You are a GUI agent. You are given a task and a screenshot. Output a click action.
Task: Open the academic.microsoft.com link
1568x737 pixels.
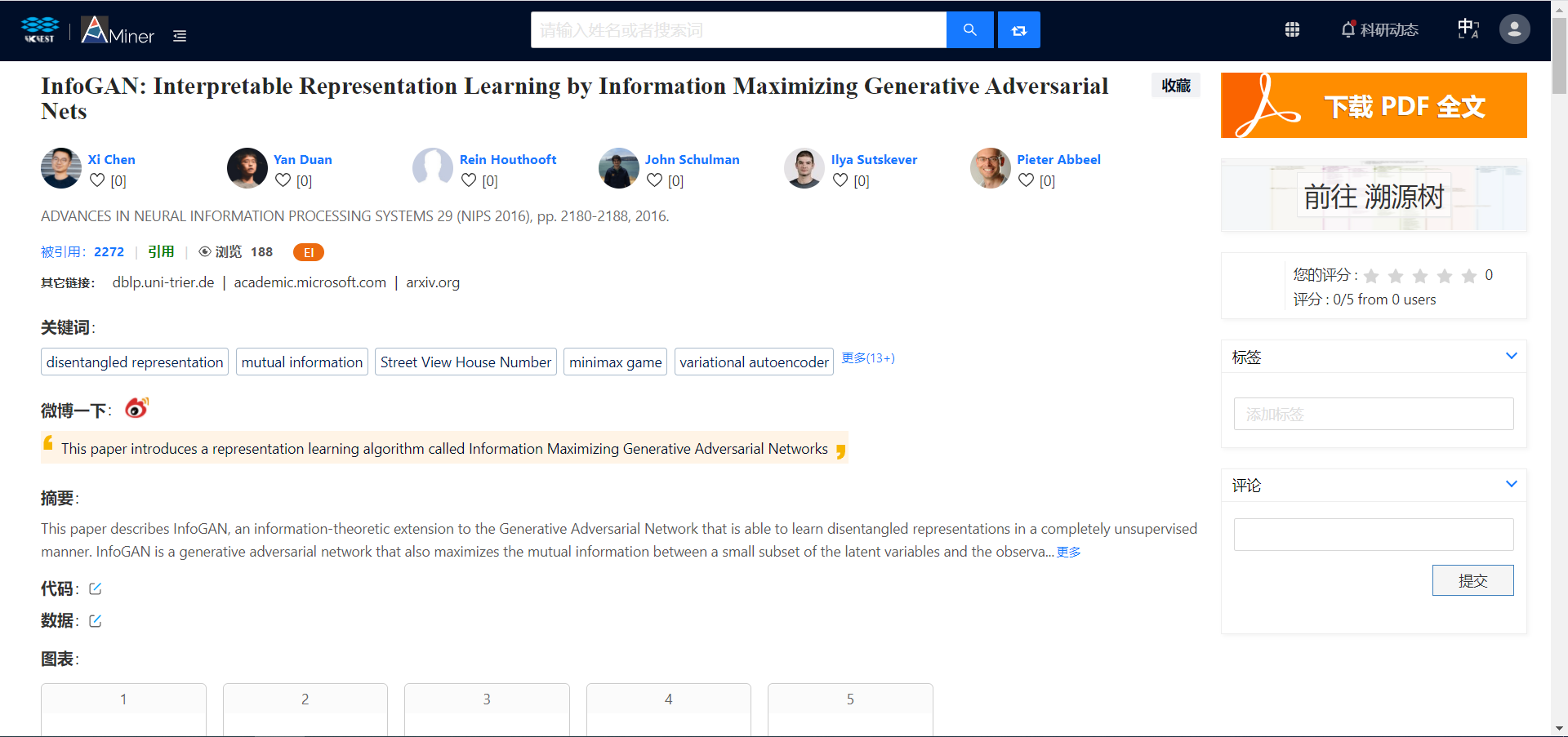click(310, 282)
